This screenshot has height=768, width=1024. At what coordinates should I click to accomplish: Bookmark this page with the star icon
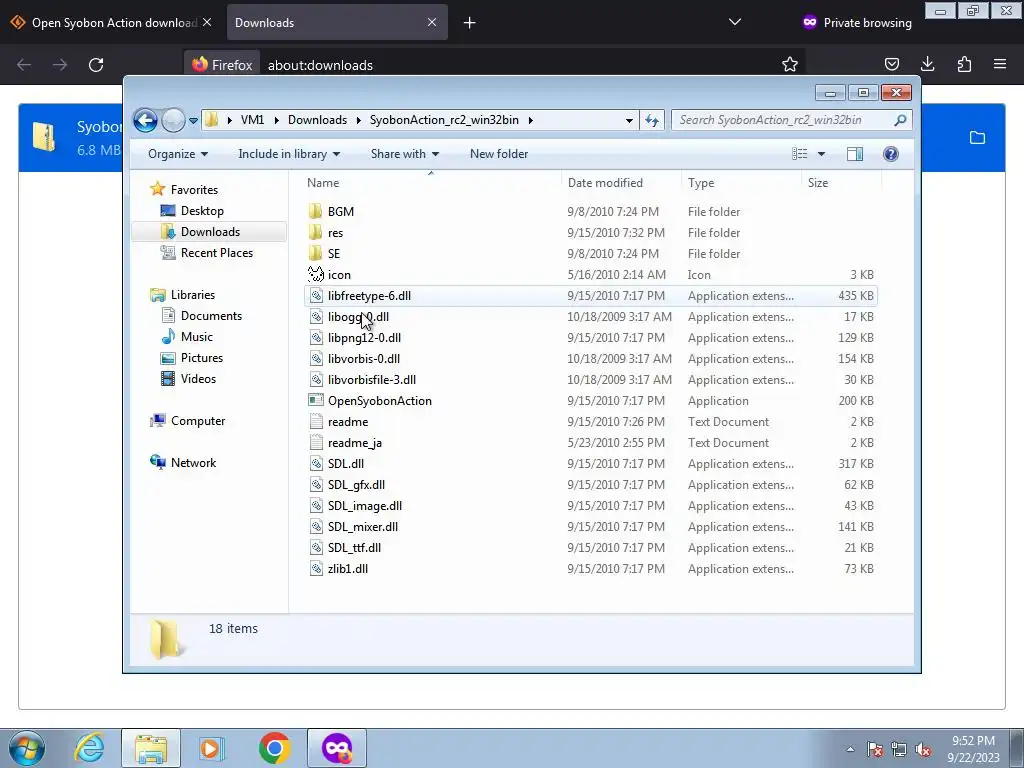pyautogui.click(x=790, y=64)
